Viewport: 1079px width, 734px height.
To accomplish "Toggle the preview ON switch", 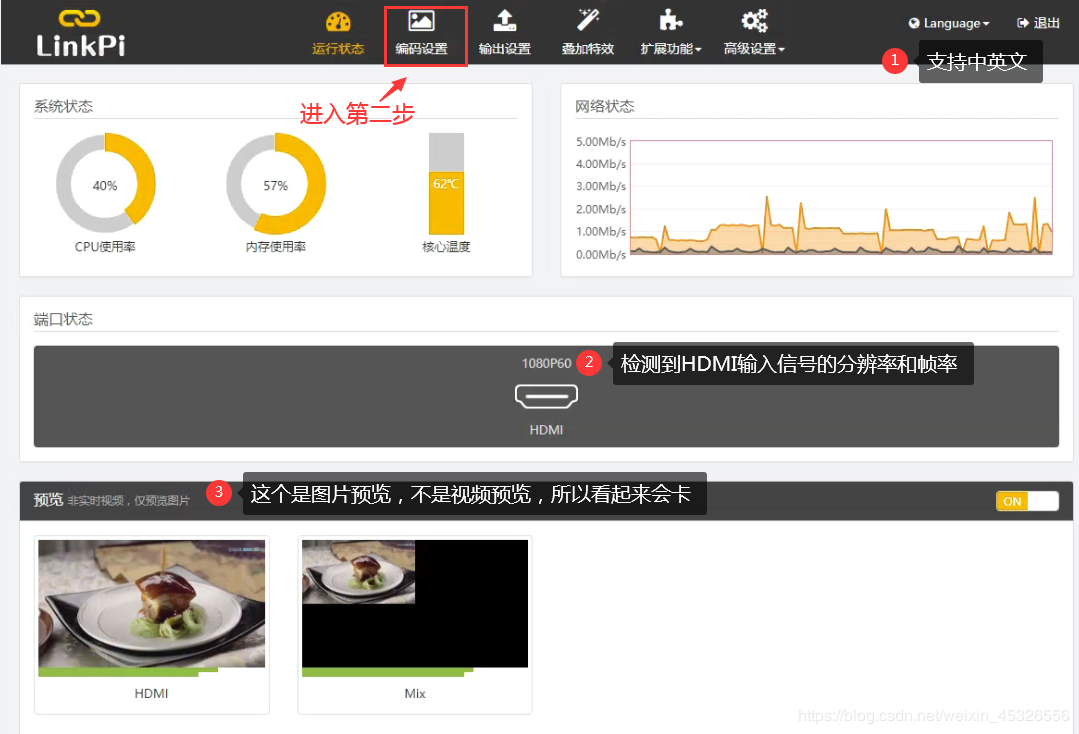I will click(x=1027, y=501).
